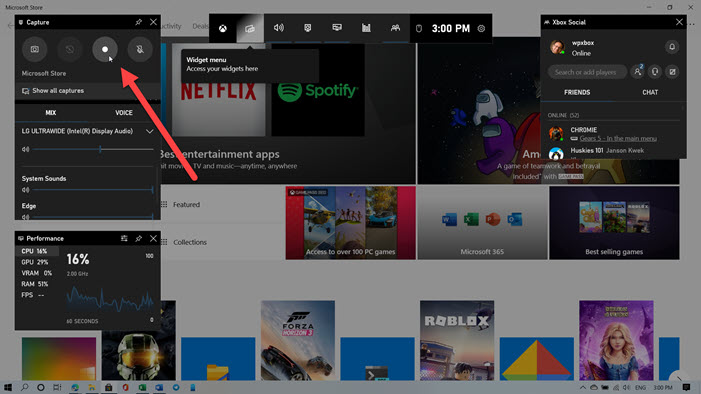Open the Spotify tile in Microsoft Store
701x394 pixels.
pos(318,90)
